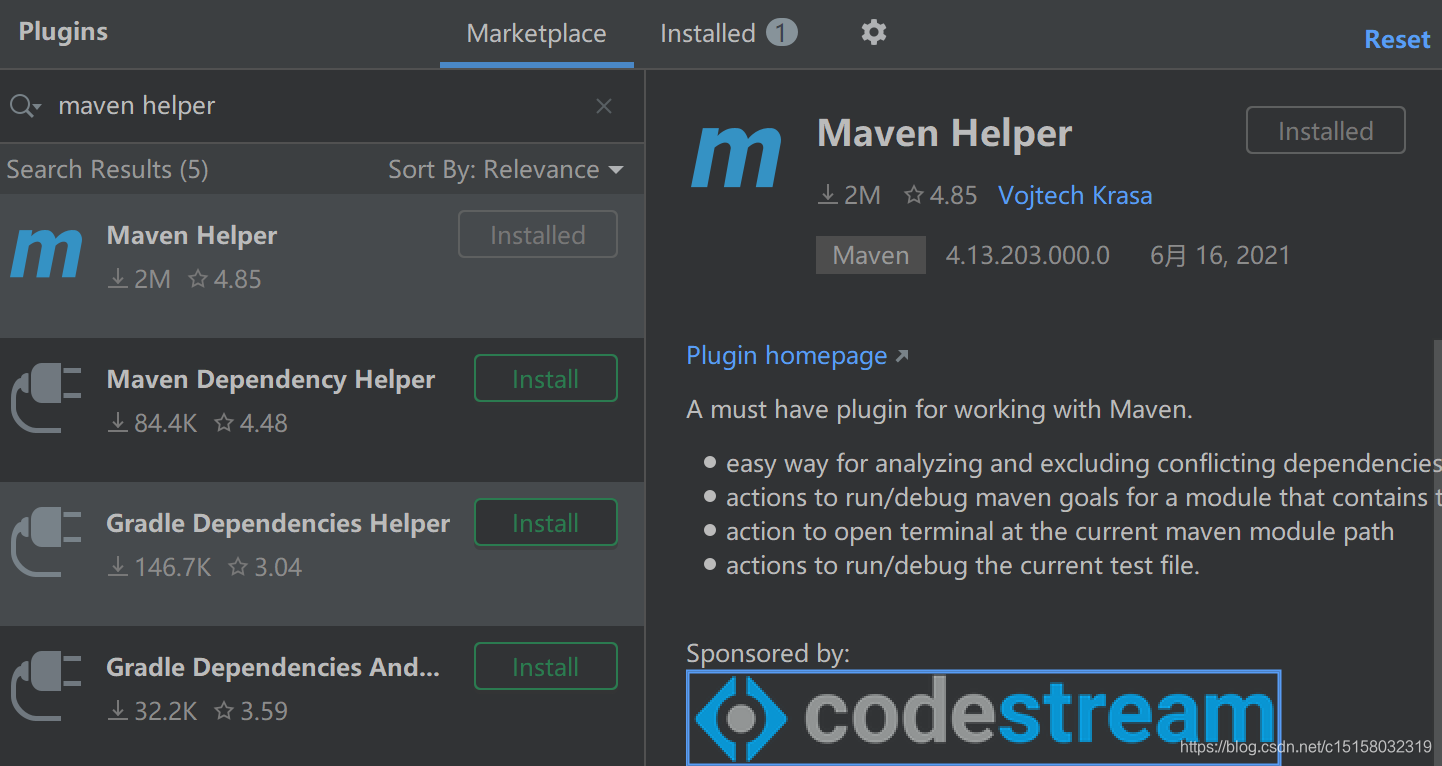Install Gradle Dependencies Helper plugin

click(546, 523)
